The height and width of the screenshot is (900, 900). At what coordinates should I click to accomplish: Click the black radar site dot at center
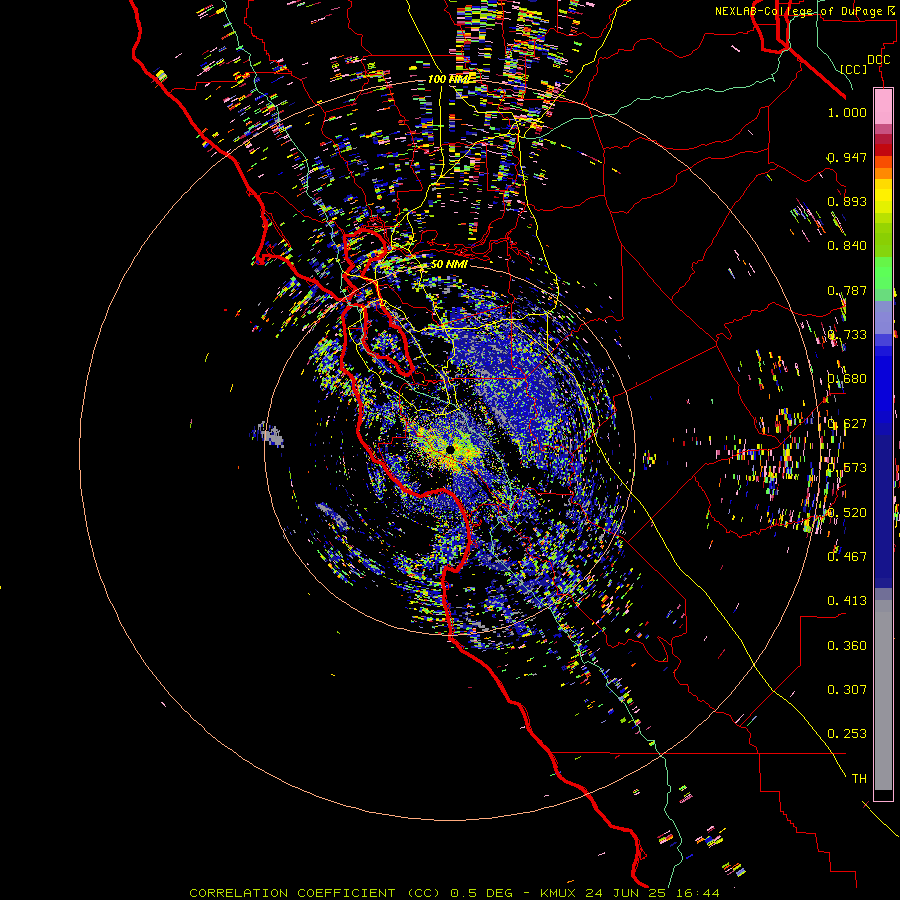coord(450,449)
